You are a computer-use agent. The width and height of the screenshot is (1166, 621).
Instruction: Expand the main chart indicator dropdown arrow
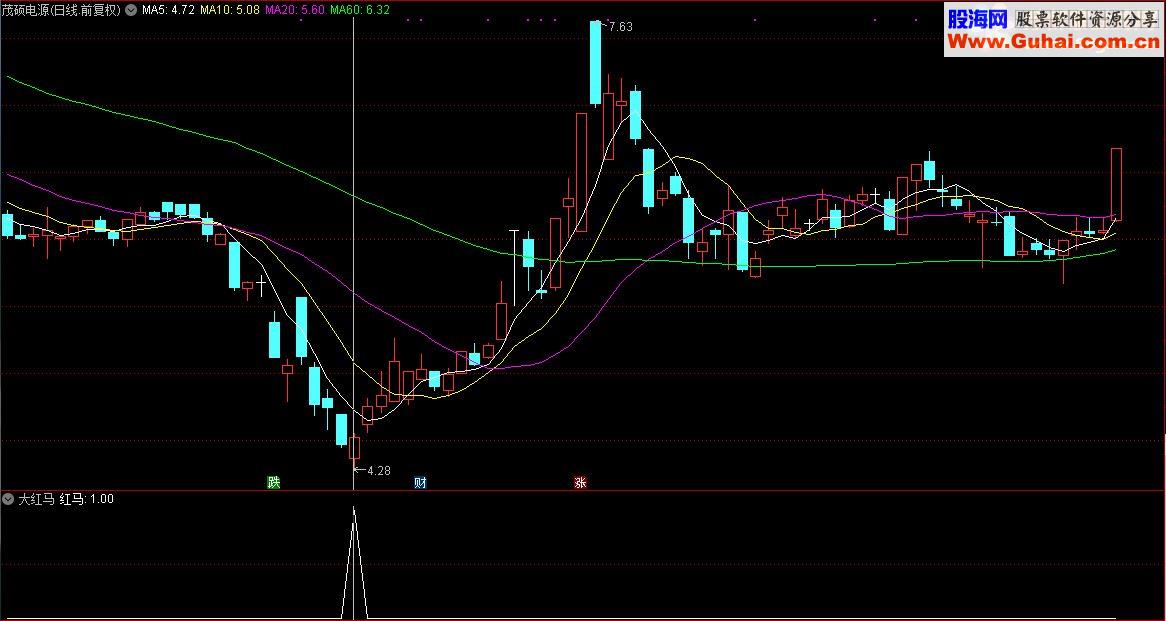coord(132,10)
